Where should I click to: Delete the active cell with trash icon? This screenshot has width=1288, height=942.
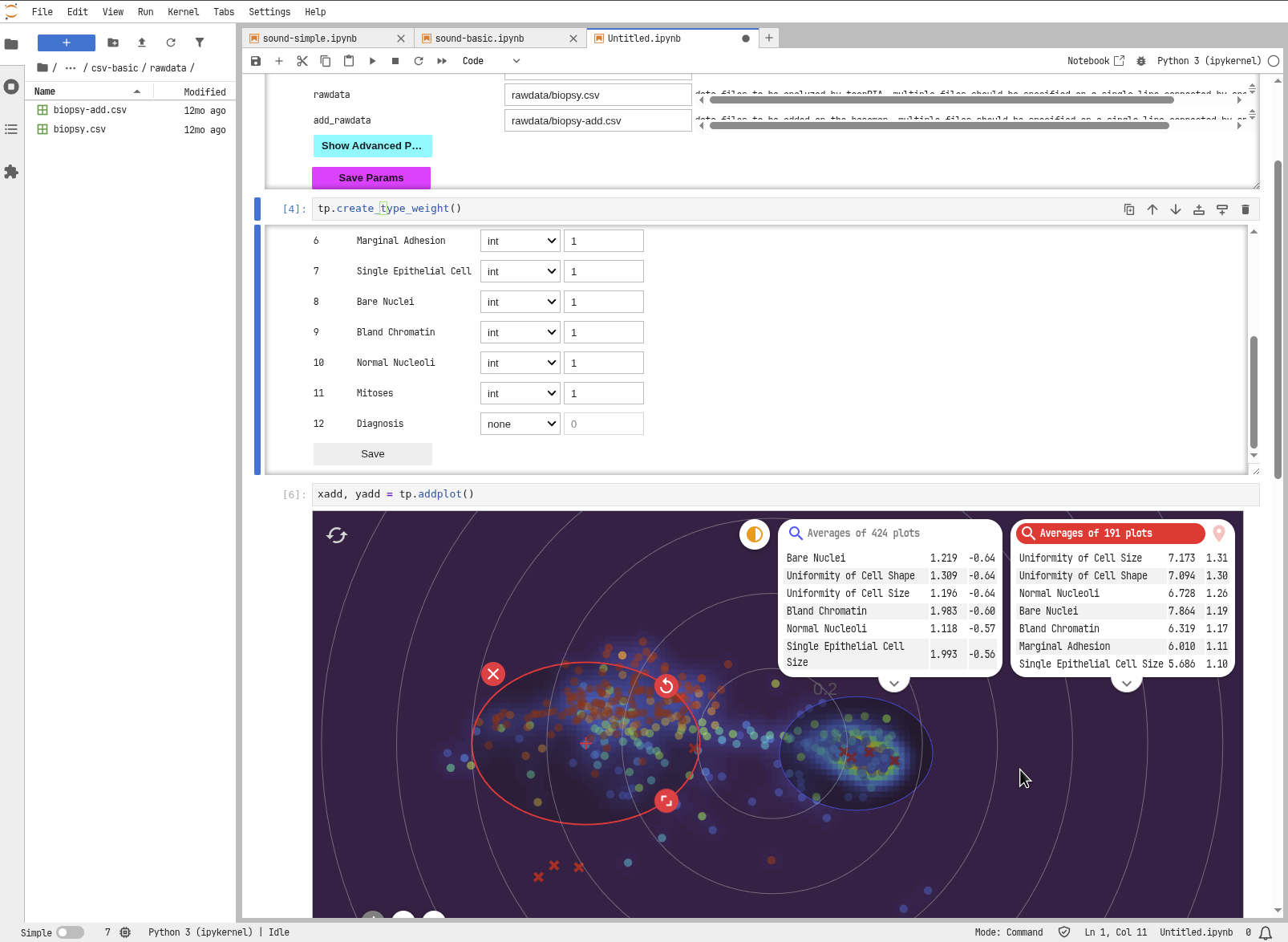[1245, 209]
